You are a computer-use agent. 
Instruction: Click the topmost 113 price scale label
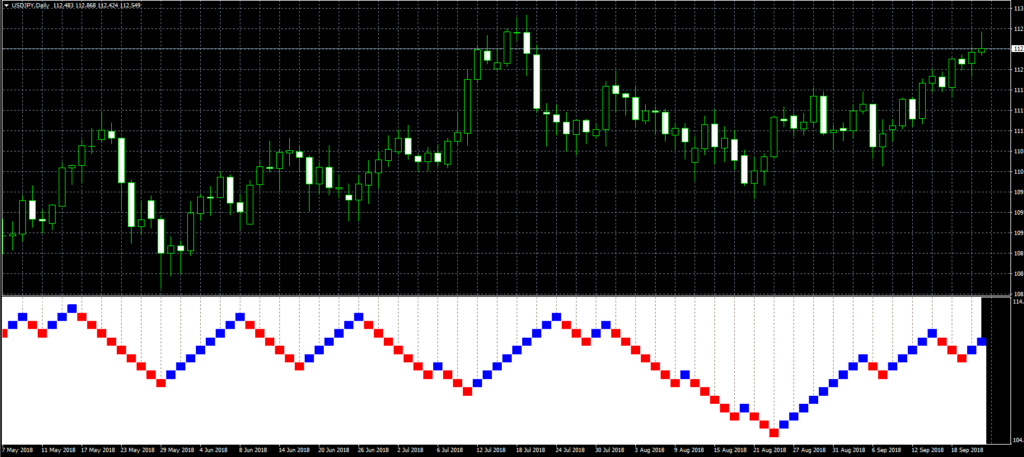[1017, 9]
